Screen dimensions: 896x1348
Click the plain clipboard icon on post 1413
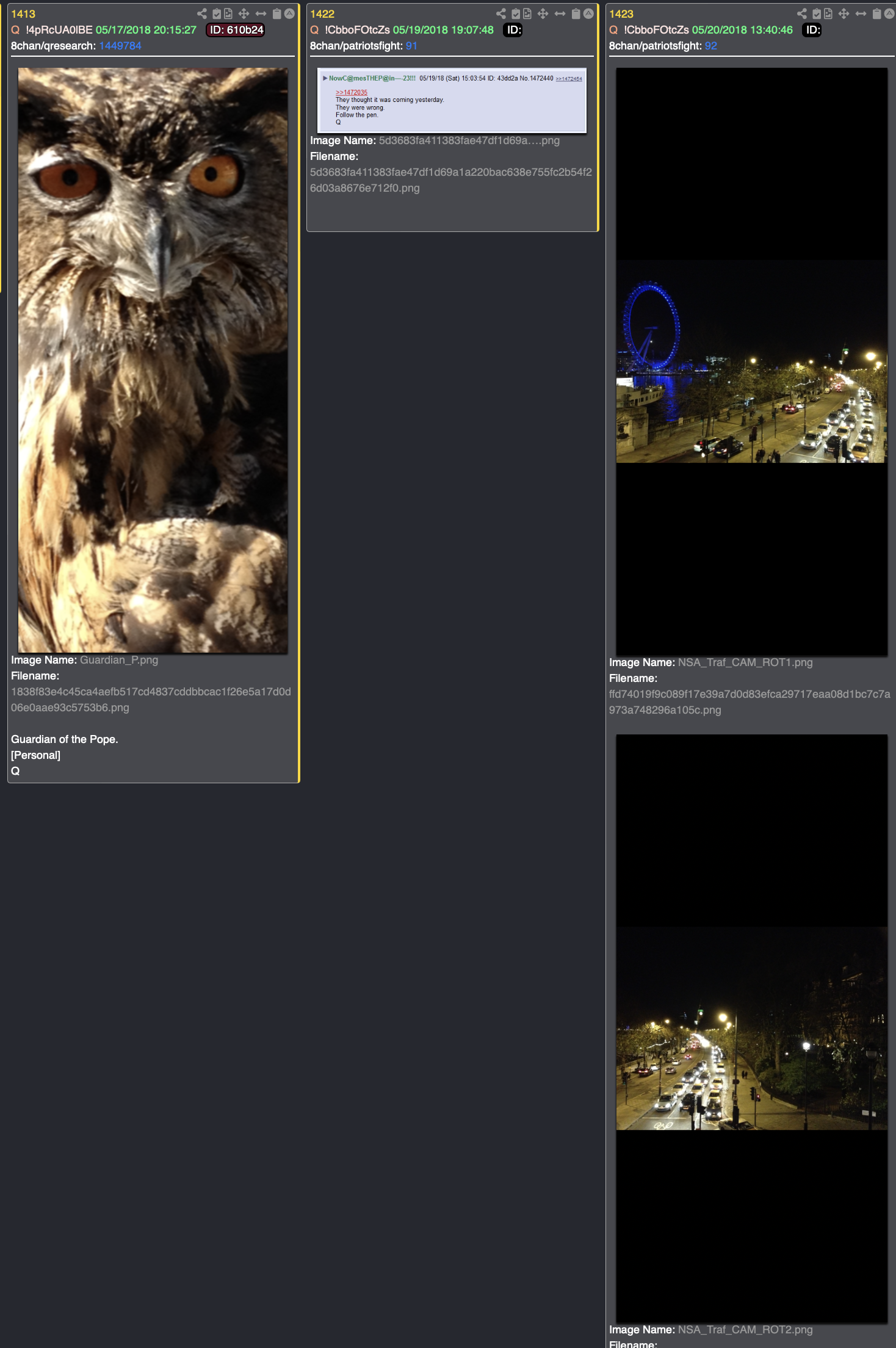[x=276, y=13]
